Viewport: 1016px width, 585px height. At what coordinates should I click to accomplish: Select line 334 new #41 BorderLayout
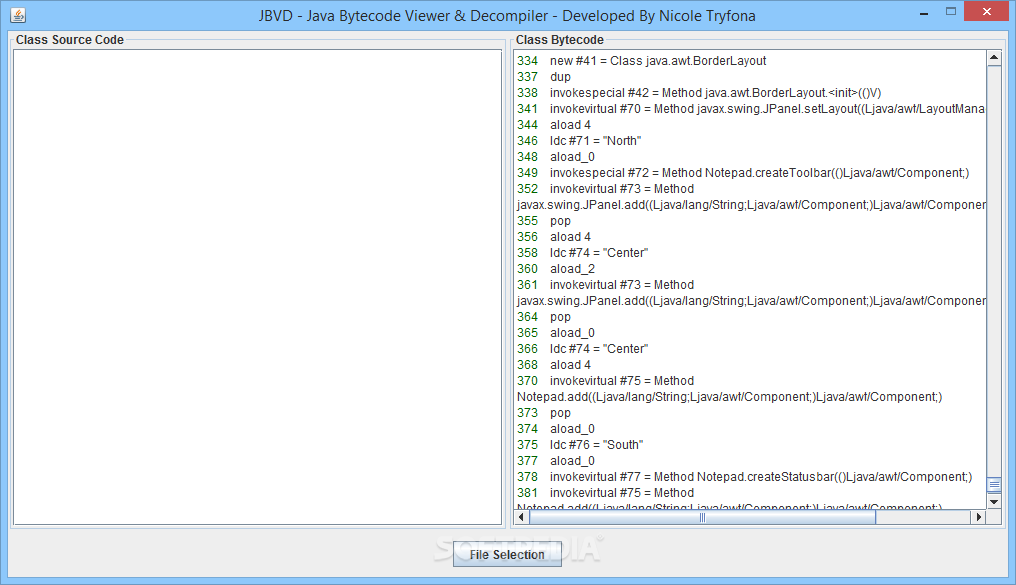coord(641,61)
